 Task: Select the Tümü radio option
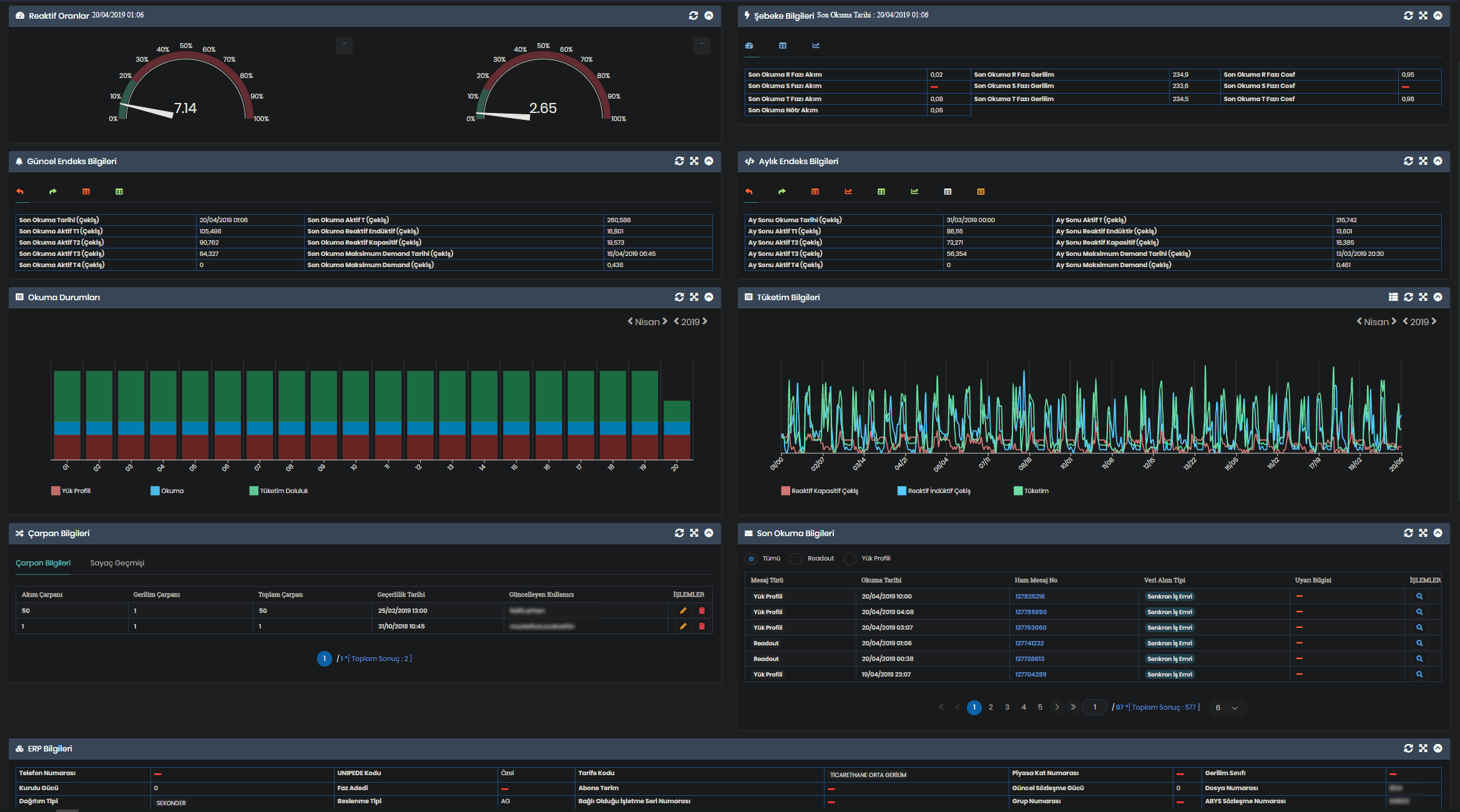coord(751,559)
